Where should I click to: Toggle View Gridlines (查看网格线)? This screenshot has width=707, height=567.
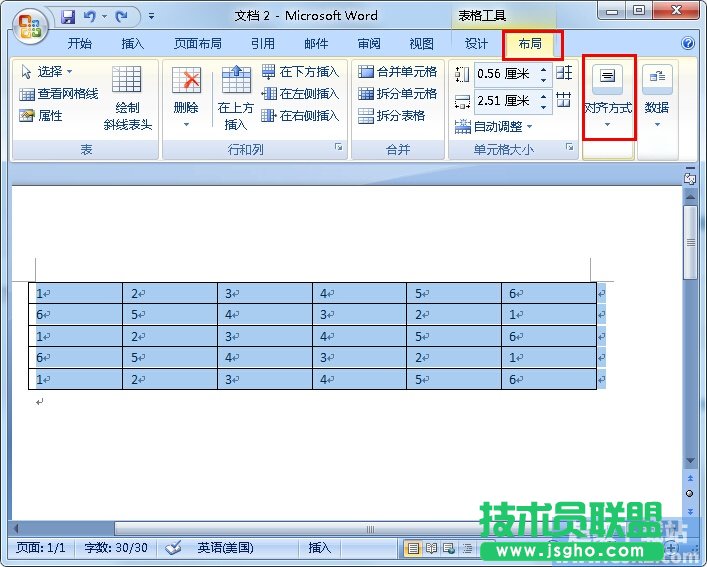(58, 94)
